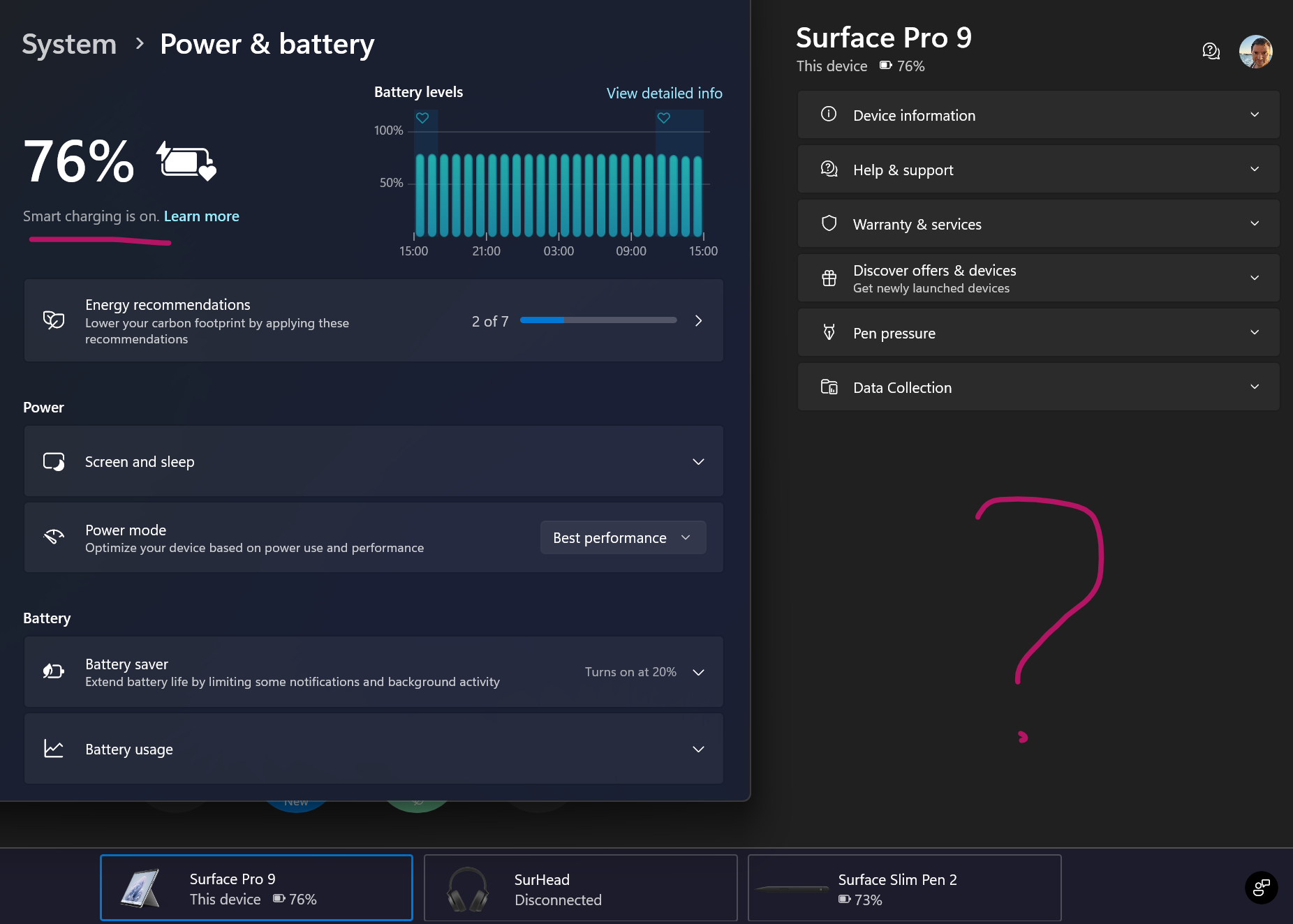This screenshot has width=1293, height=924.
Task: Click the Energy recommendations progress bar
Action: coord(598,320)
